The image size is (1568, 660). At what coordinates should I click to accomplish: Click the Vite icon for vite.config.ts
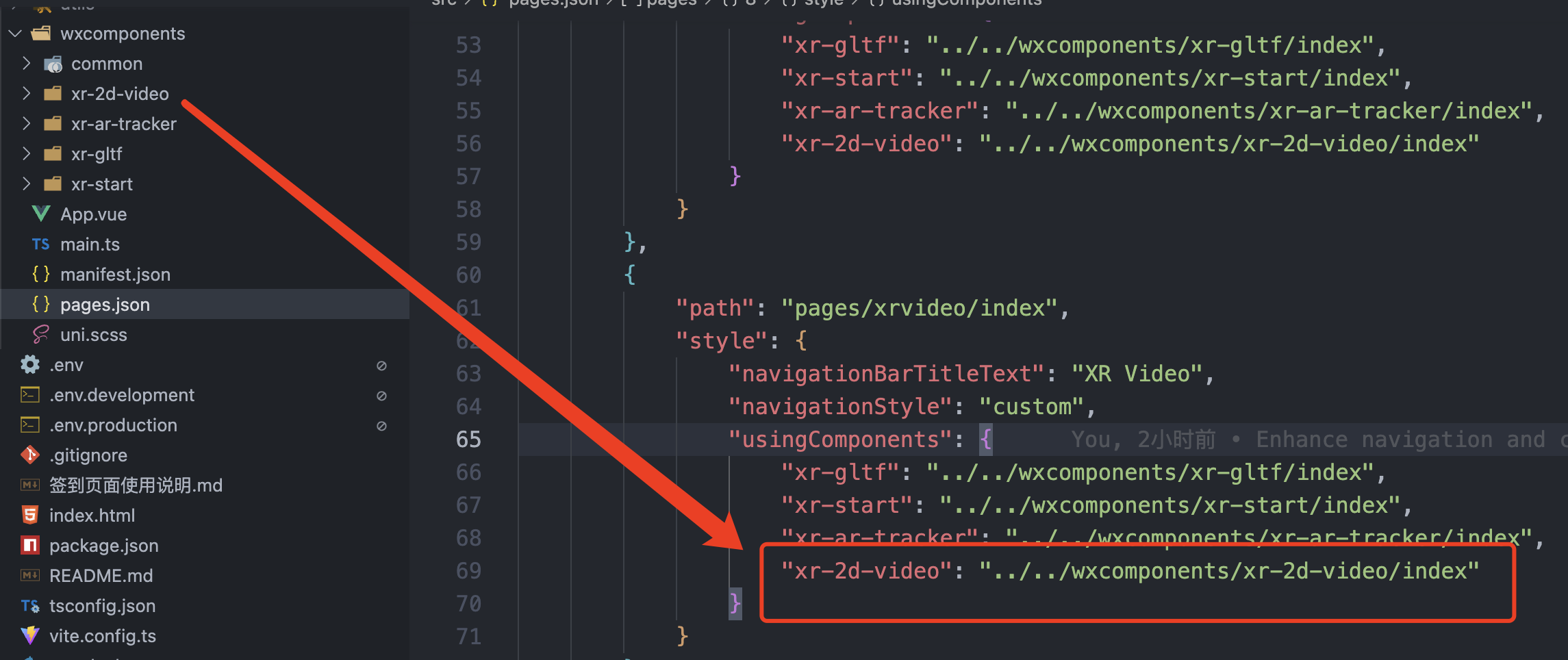pos(30,635)
